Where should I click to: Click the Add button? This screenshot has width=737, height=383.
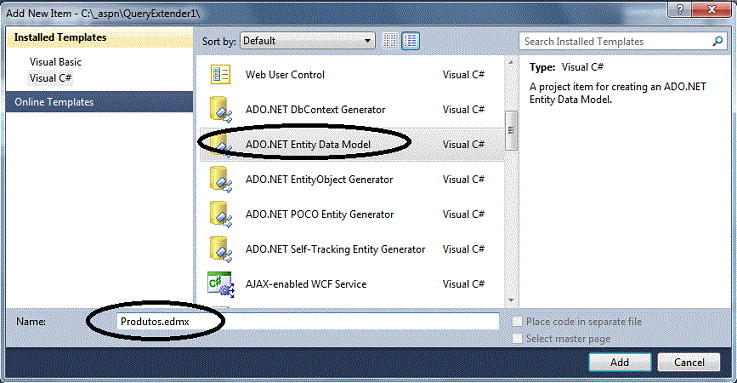[x=619, y=362]
